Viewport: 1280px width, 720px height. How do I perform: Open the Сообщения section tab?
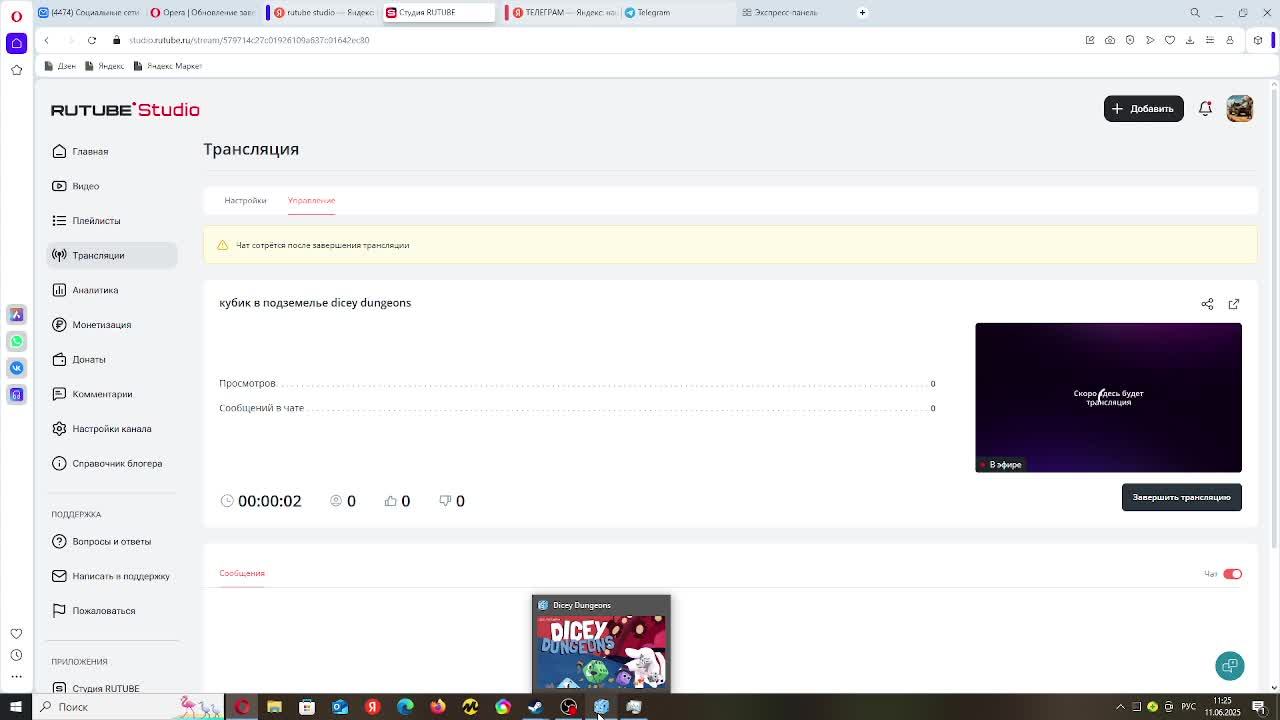point(242,573)
